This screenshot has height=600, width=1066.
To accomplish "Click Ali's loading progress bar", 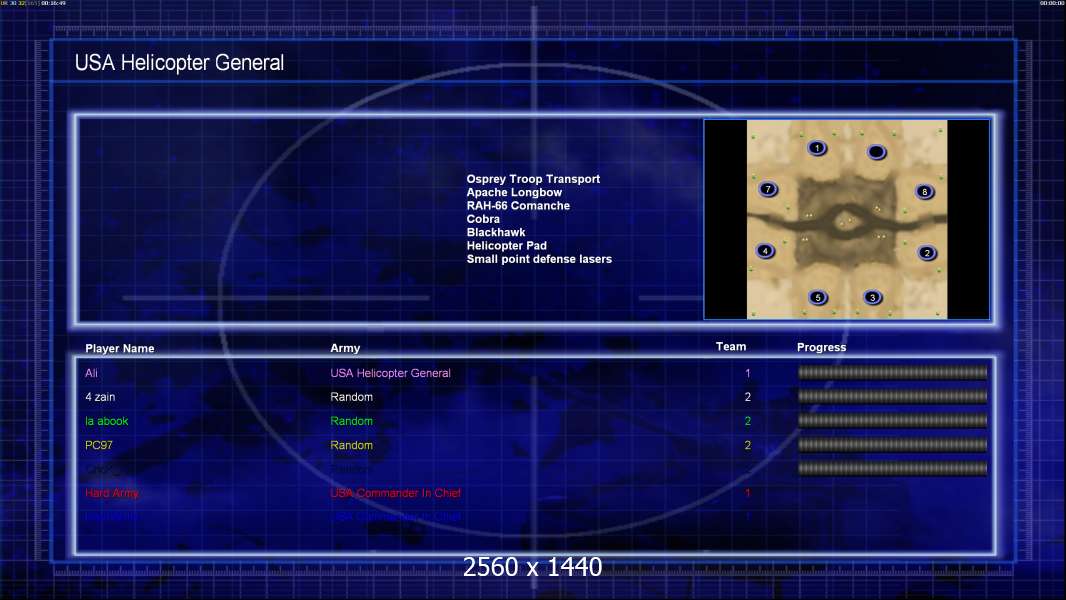I will click(893, 372).
